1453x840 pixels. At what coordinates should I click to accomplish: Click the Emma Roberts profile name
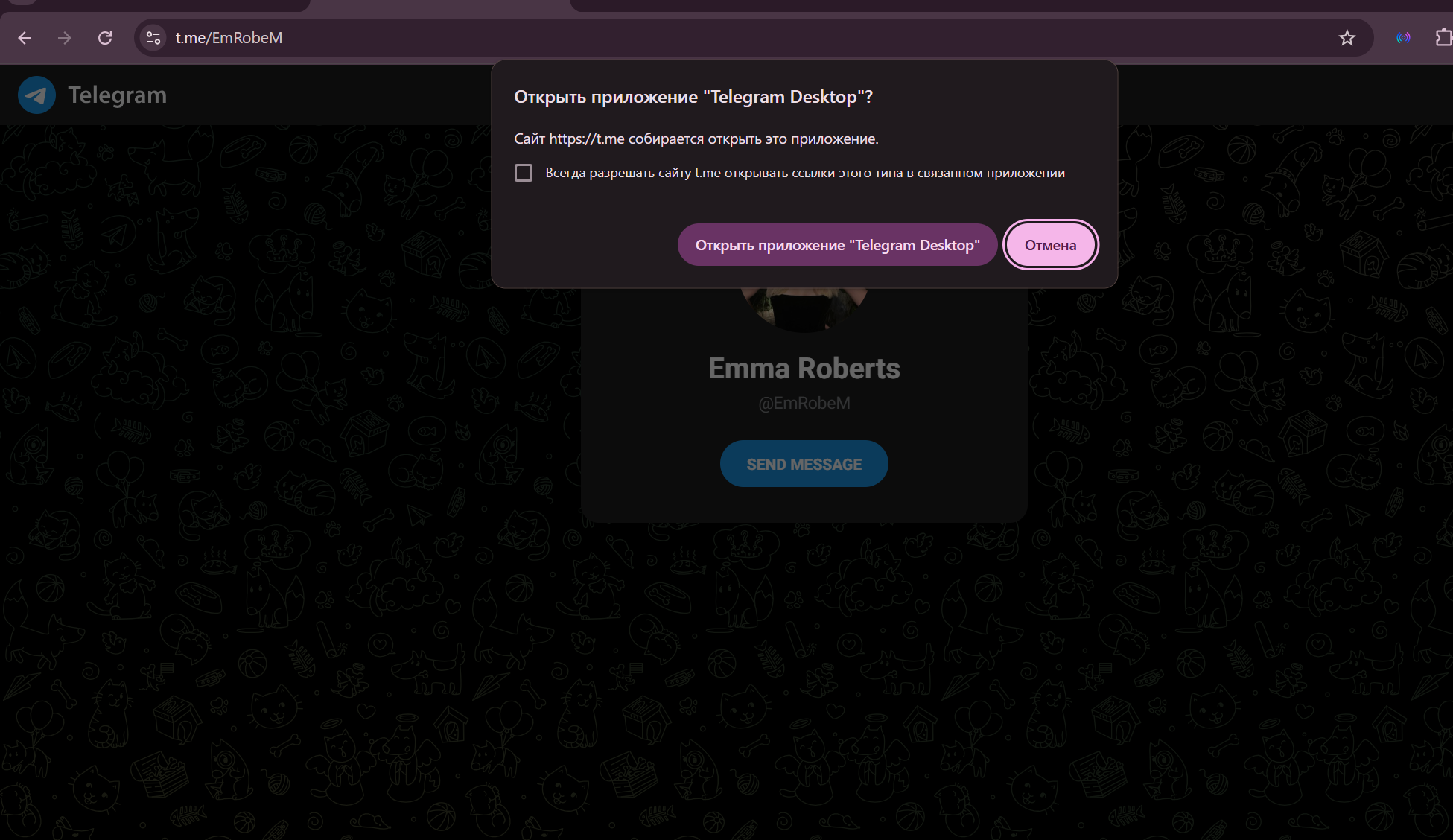804,368
